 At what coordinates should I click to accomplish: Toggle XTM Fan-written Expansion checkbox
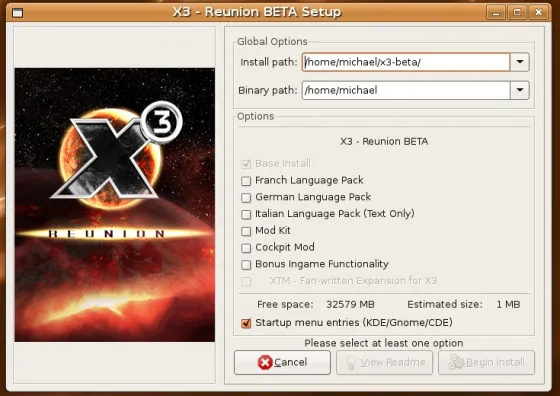click(246, 281)
